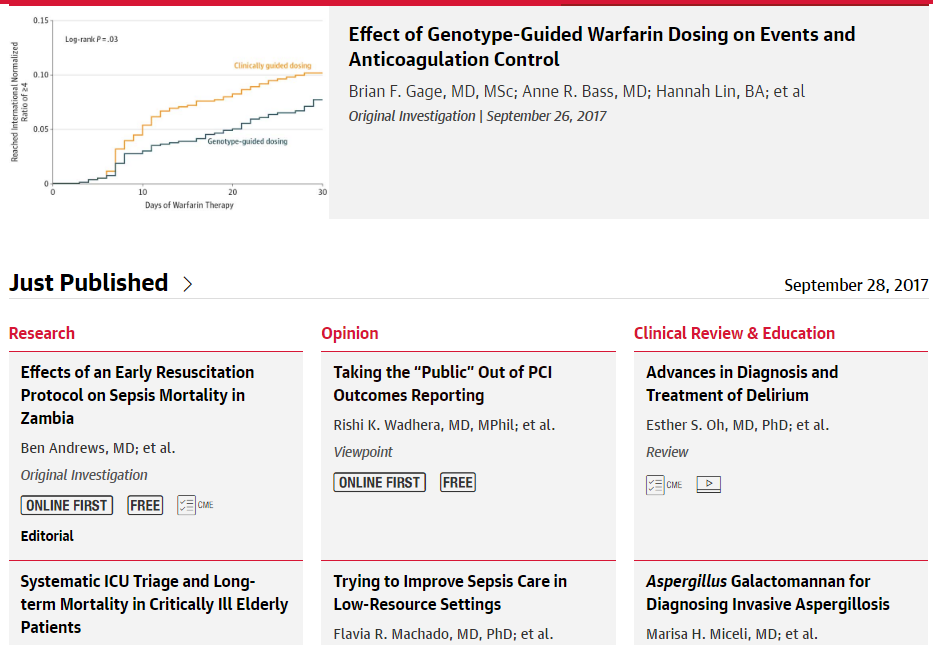Open Trying to Improve Sepsis Care article
The image size is (933, 645).
click(x=450, y=593)
